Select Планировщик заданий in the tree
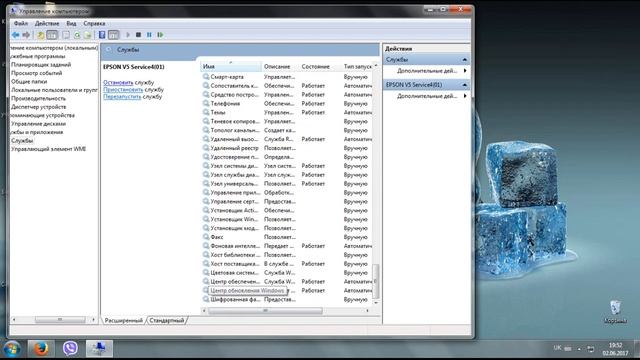This screenshot has width=640, height=360. click(x=41, y=64)
